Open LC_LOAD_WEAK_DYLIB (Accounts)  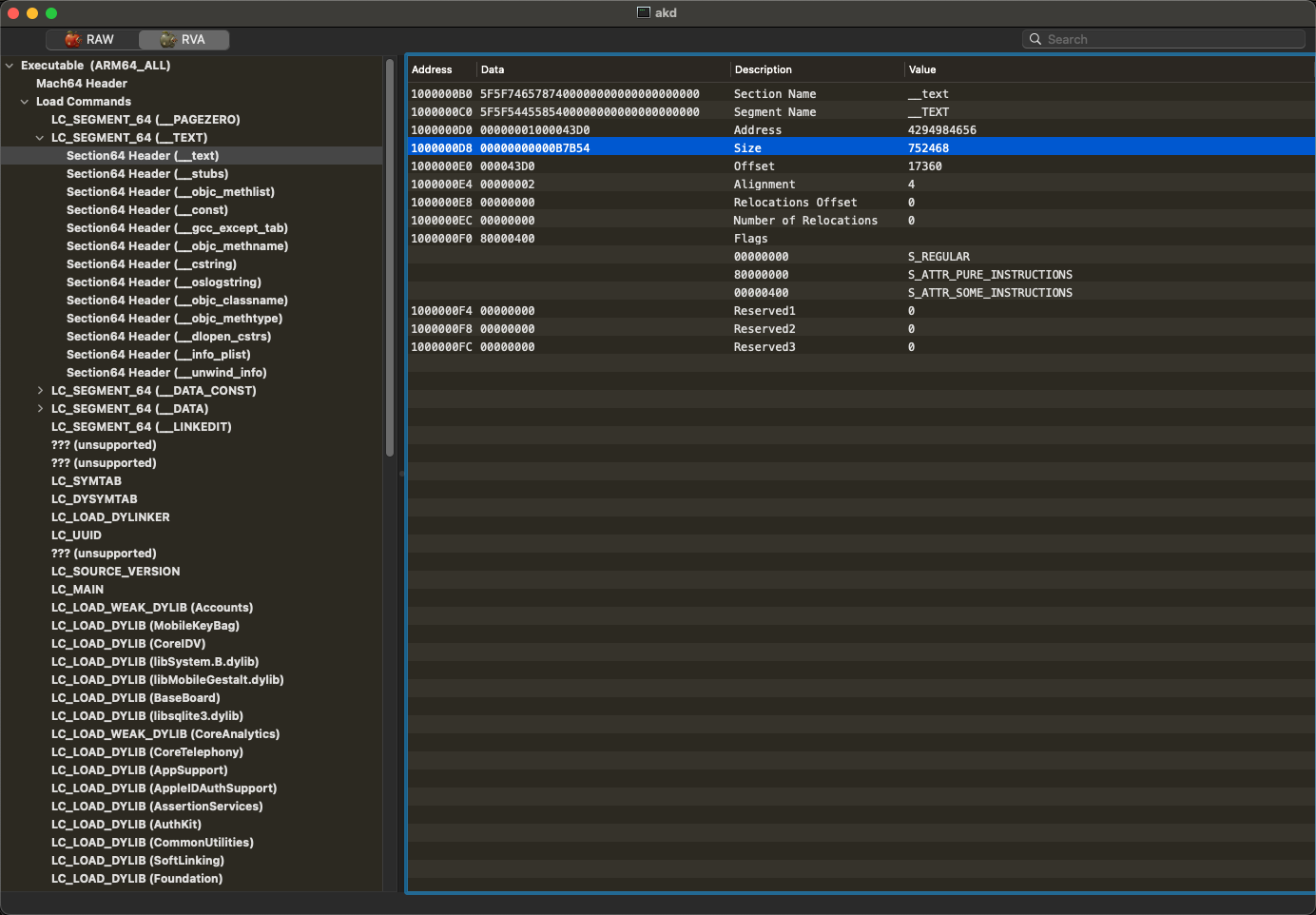tap(152, 608)
